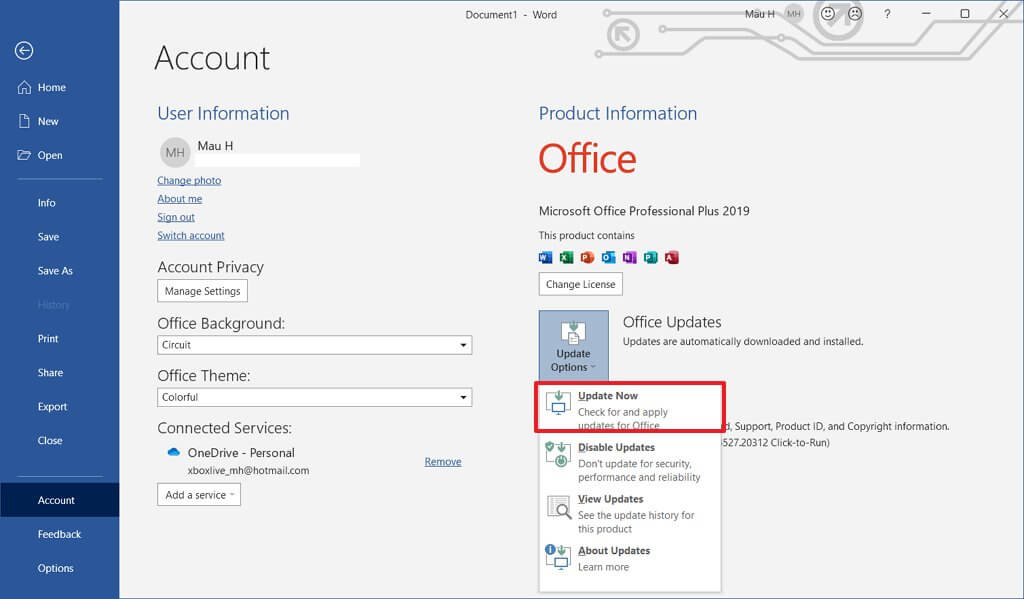The width and height of the screenshot is (1024, 599).
Task: Select View Updates menu entry
Action: [x=630, y=513]
